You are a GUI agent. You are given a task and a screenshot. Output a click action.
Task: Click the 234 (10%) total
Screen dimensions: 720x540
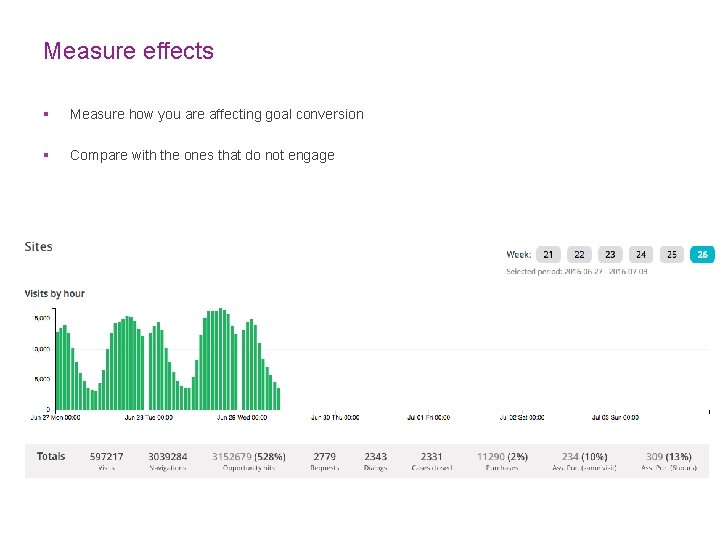pos(585,457)
